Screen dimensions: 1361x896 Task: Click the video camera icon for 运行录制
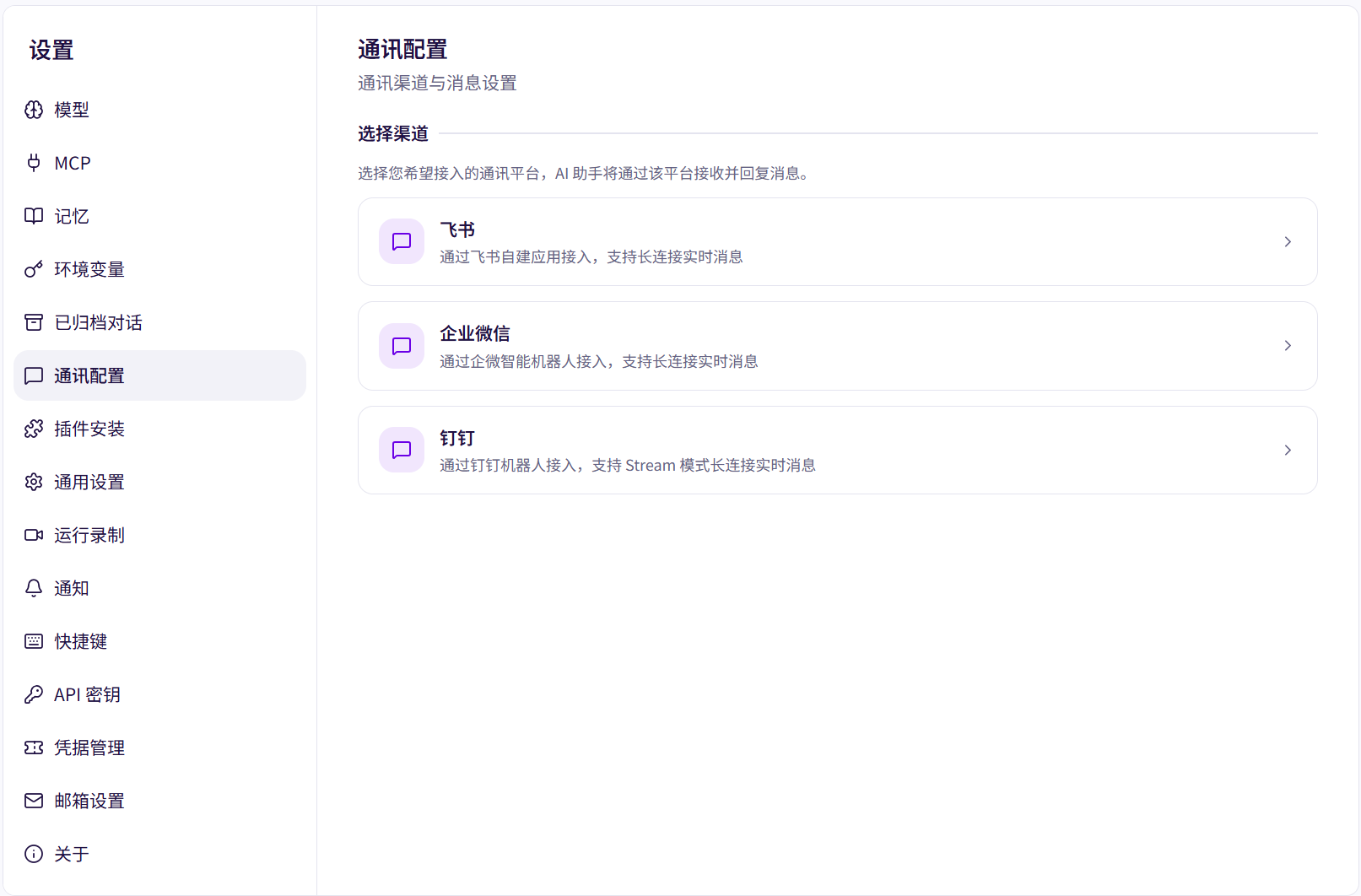pos(34,535)
